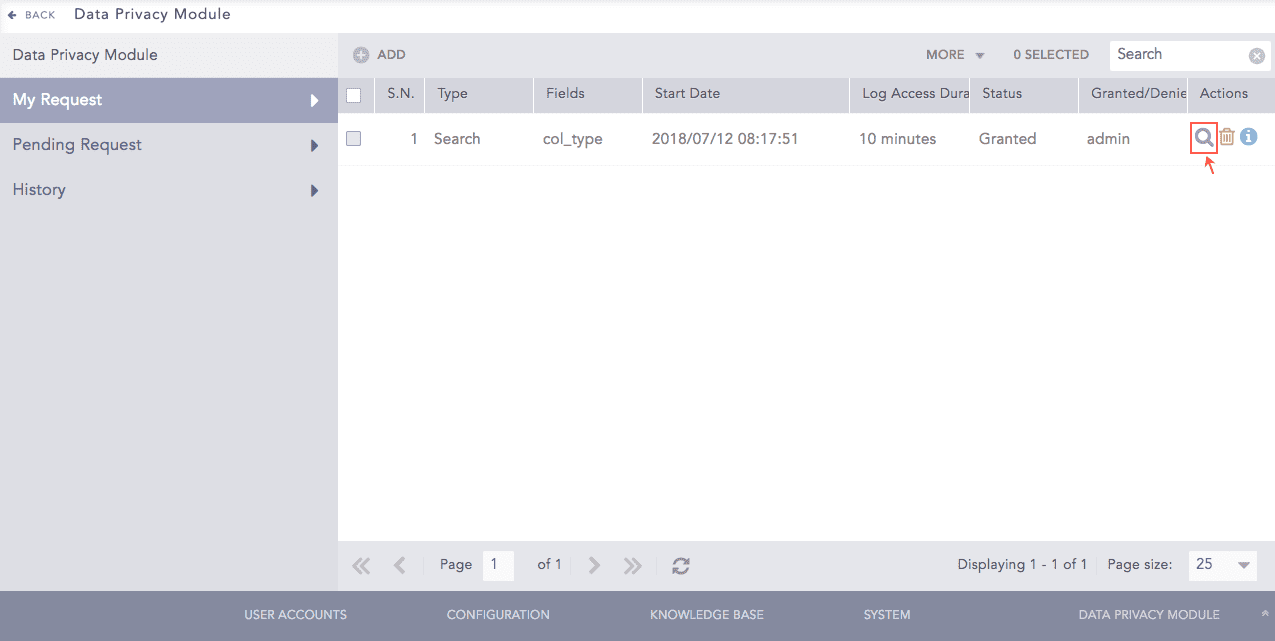Tick the checkbox for row 1

353,139
